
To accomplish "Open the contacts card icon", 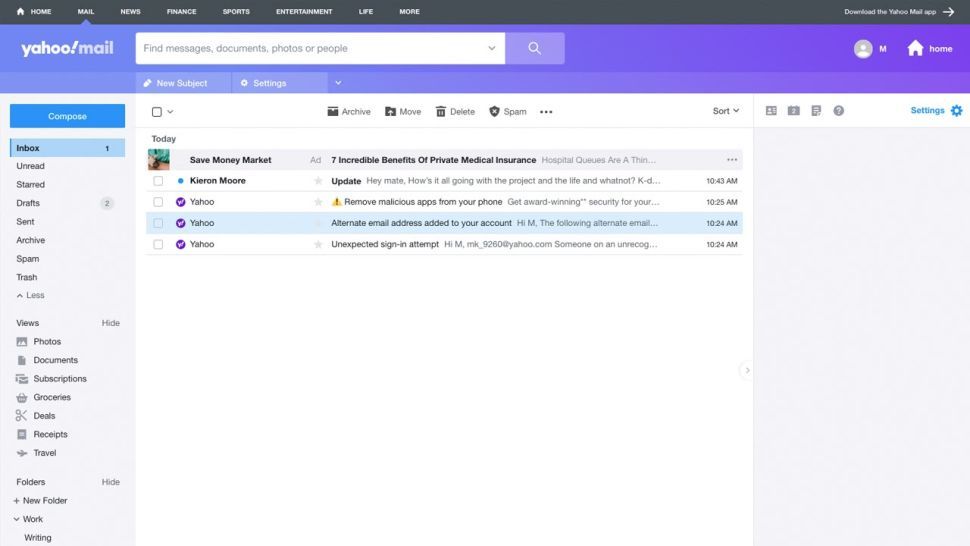I will pos(771,111).
